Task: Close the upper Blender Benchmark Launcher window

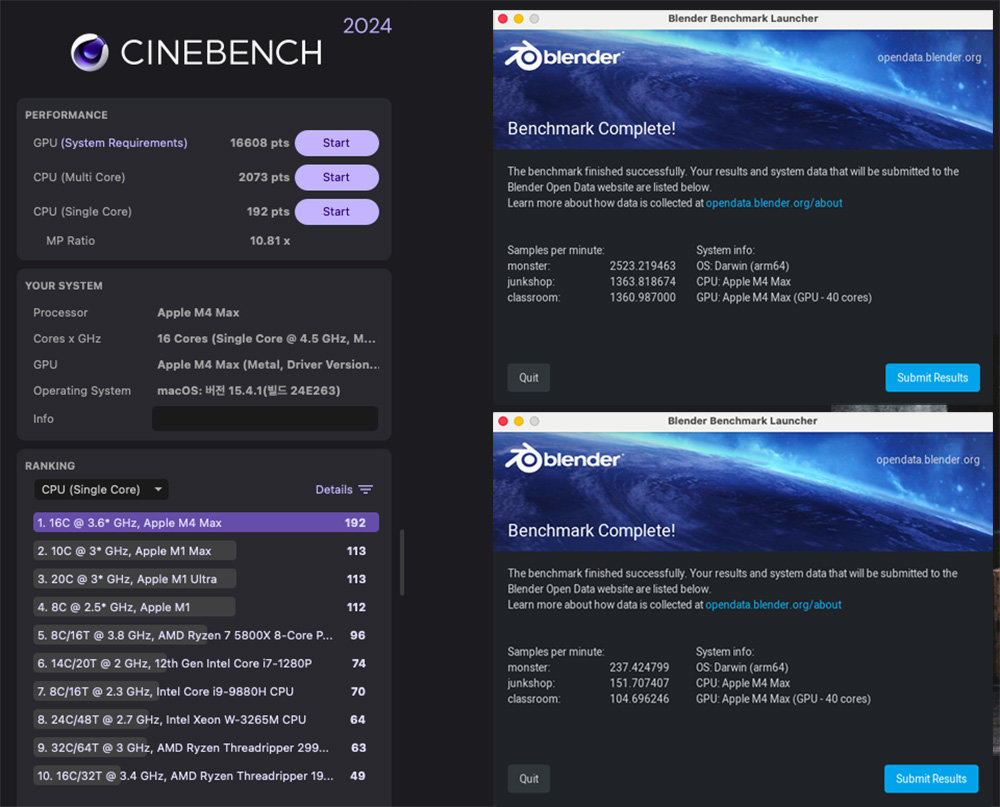Action: [x=502, y=19]
